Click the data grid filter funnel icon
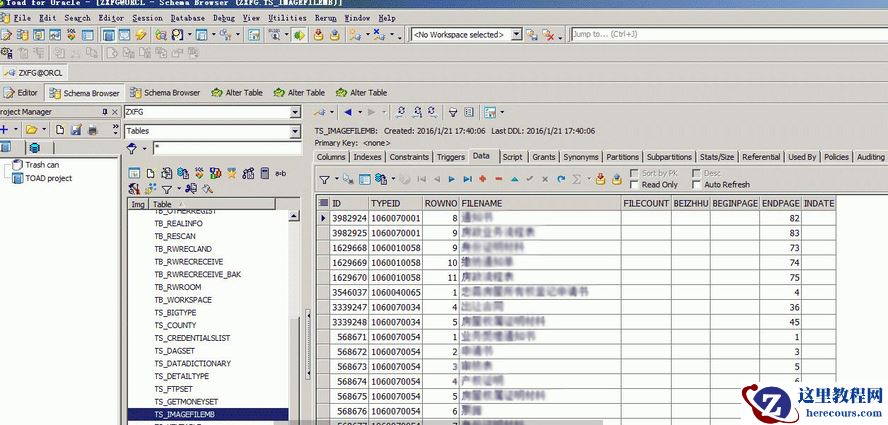Image resolution: width=888 pixels, height=425 pixels. coord(324,180)
